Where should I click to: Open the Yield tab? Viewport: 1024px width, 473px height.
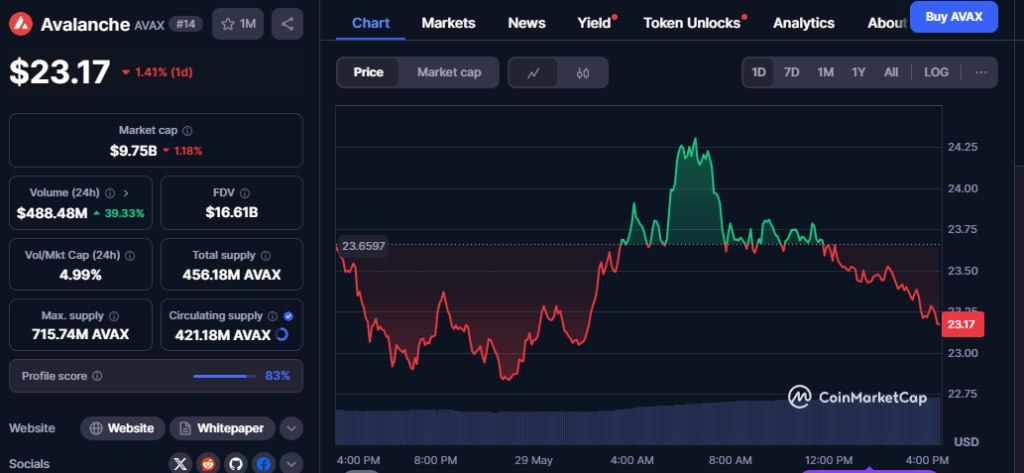click(594, 23)
